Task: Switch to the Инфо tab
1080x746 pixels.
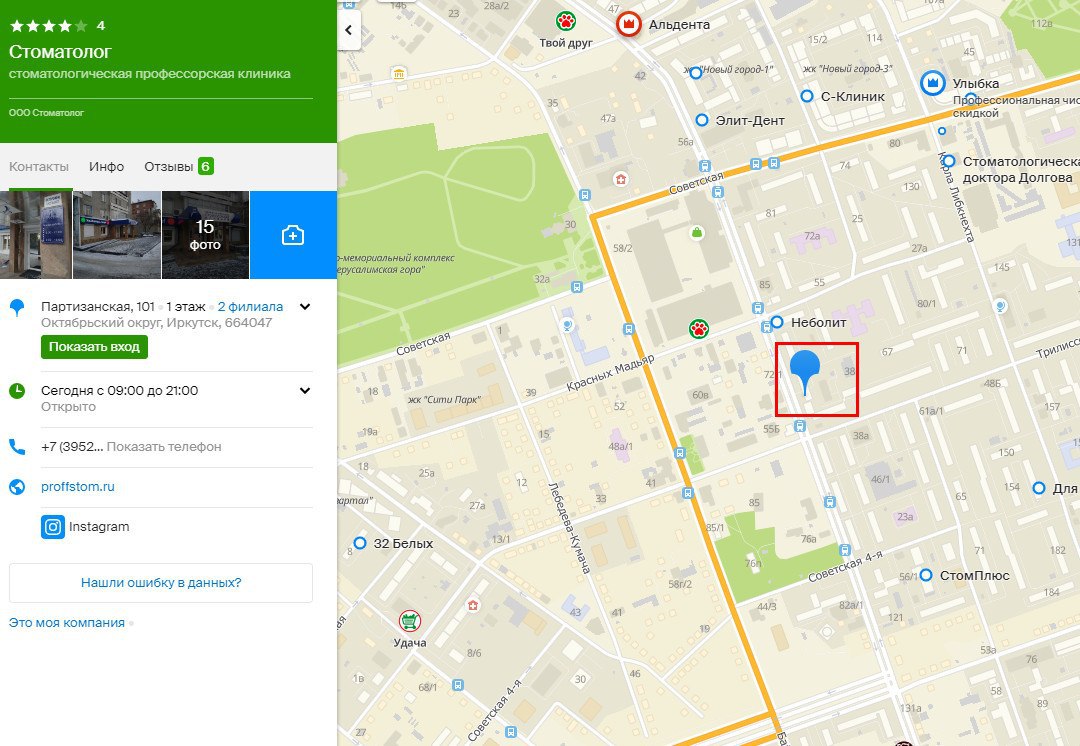Action: tap(106, 167)
